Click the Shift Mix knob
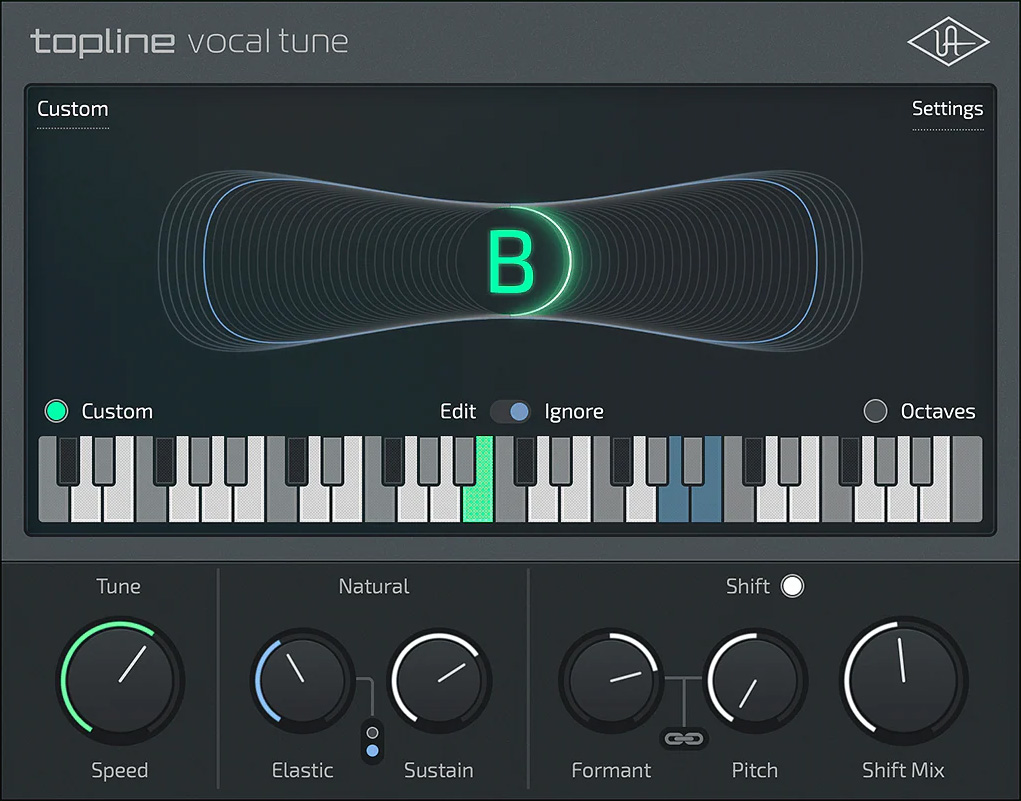Image resolution: width=1021 pixels, height=801 pixels. pyautogui.click(x=904, y=681)
